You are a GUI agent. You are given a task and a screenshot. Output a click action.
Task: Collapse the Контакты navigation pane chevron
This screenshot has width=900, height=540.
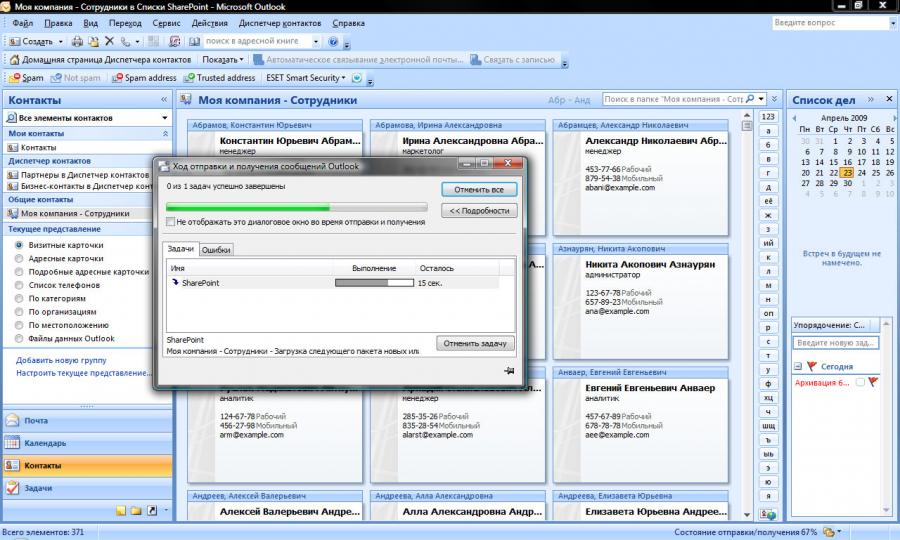pos(164,99)
